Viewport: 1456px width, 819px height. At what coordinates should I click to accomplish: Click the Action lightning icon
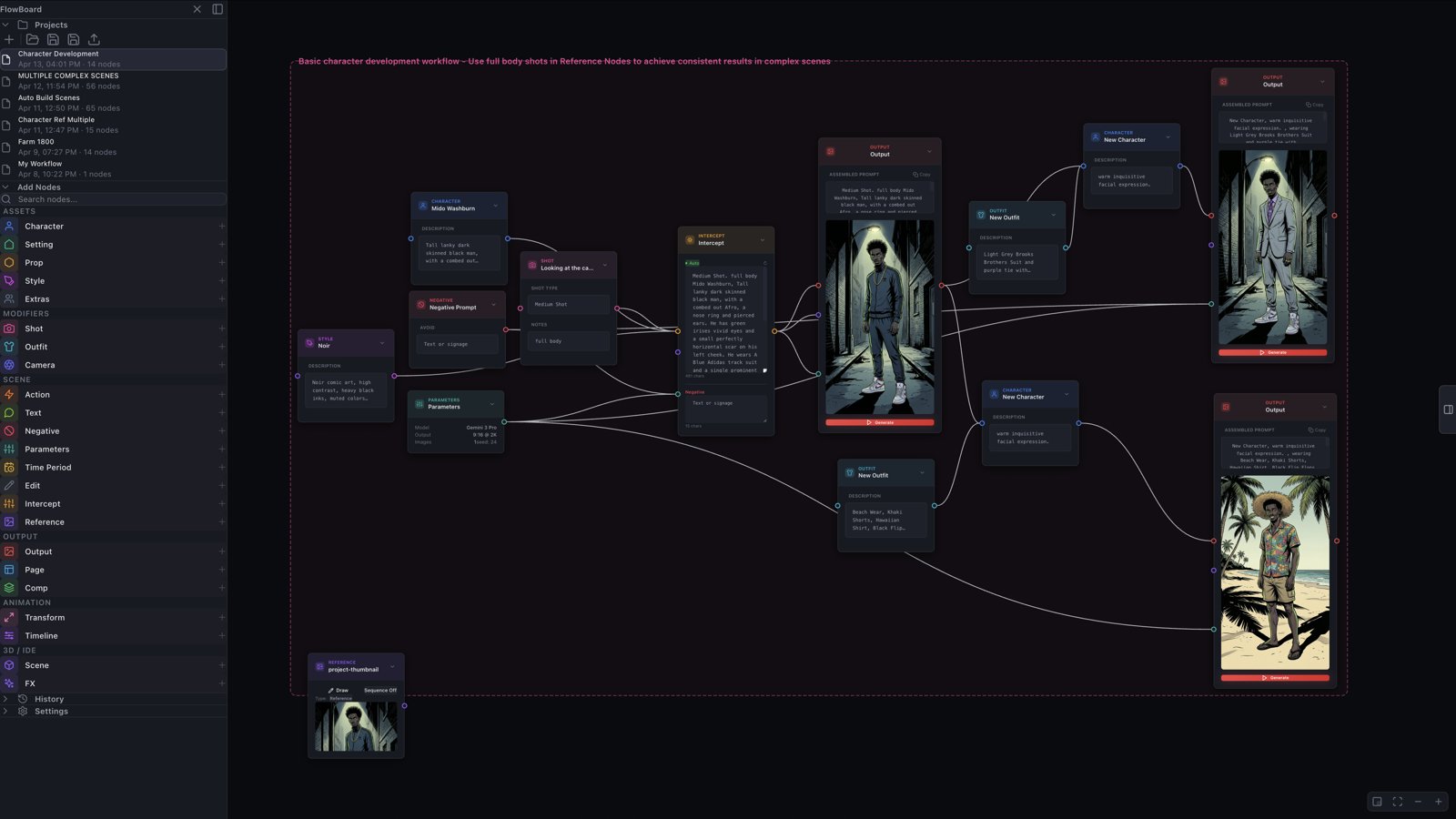coord(9,394)
